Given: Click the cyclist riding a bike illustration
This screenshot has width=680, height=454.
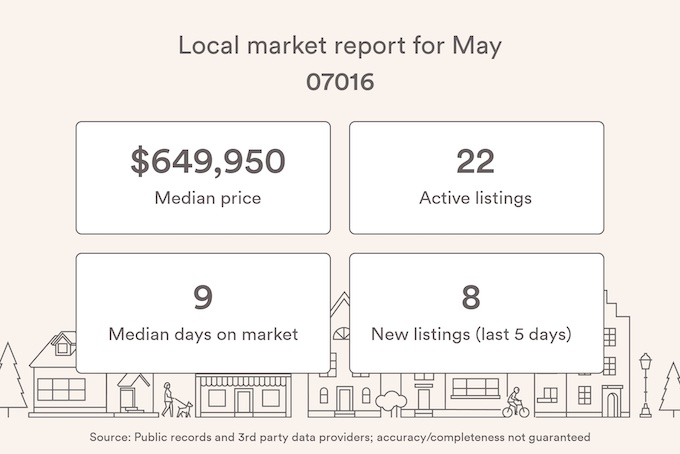Looking at the screenshot, I should [x=516, y=402].
